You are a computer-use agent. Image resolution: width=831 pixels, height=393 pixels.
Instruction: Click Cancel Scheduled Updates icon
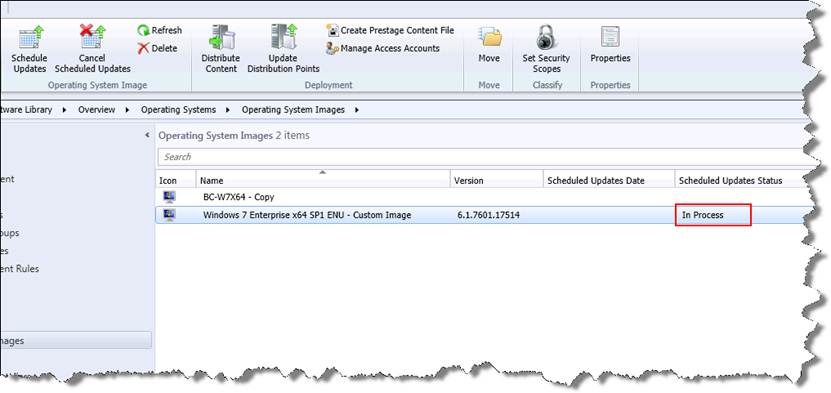coord(93,37)
